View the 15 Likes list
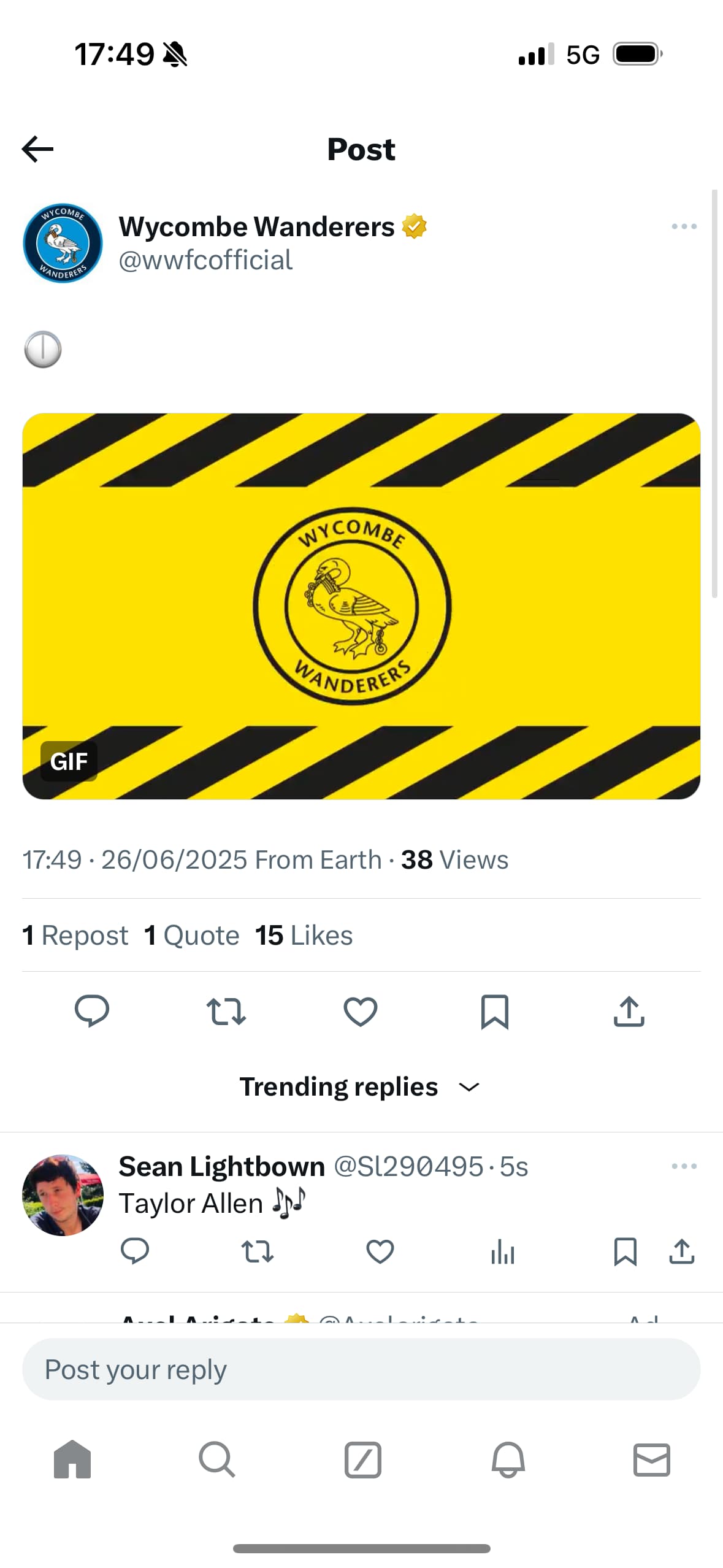The width and height of the screenshot is (723, 1568). pos(304,936)
